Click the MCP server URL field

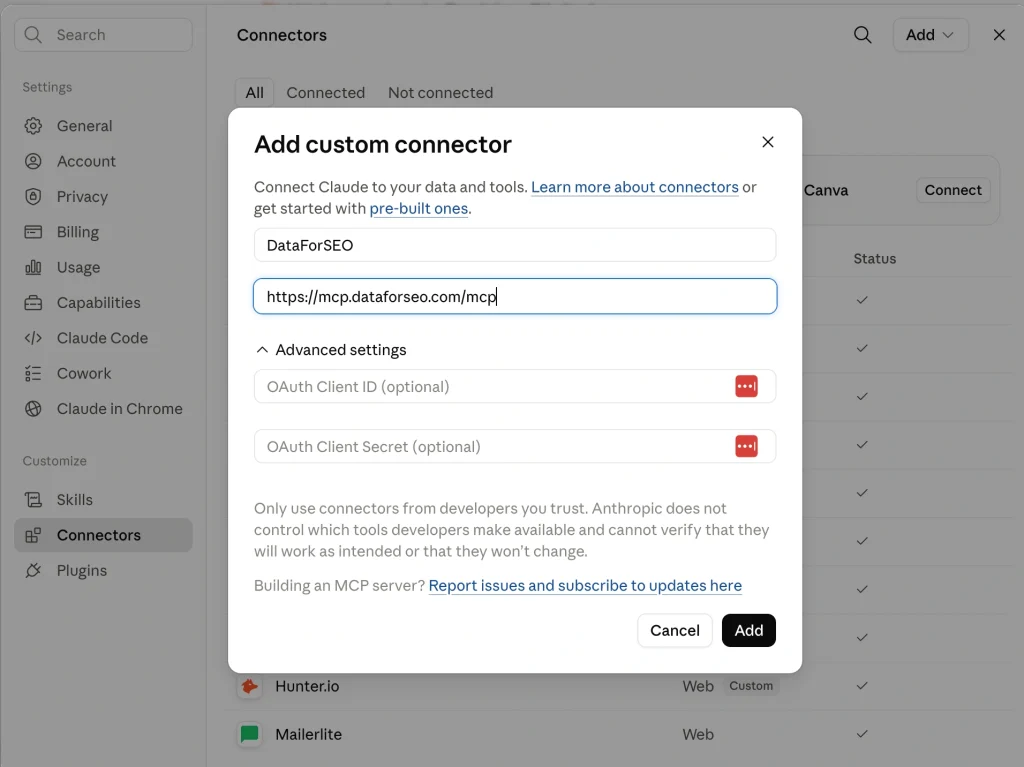point(515,296)
